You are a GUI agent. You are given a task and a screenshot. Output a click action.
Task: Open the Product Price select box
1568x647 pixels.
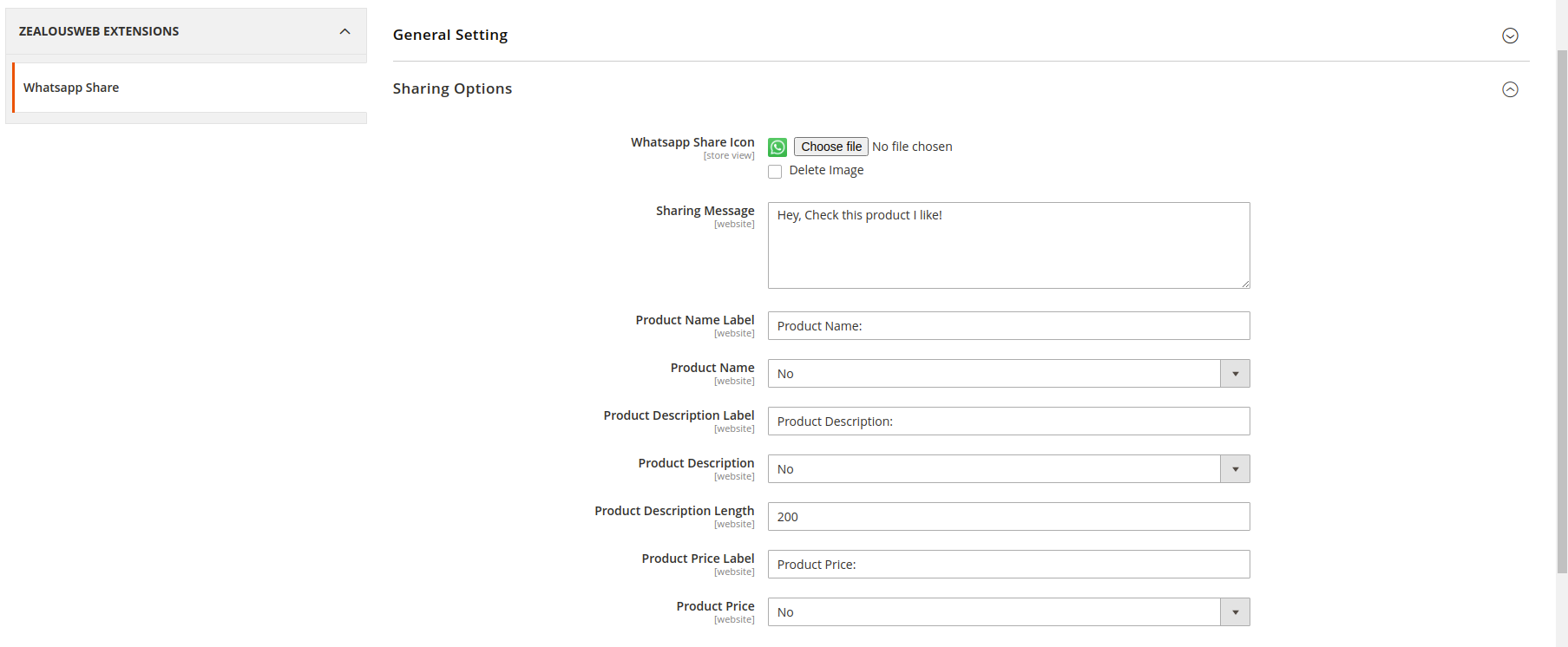coord(994,612)
